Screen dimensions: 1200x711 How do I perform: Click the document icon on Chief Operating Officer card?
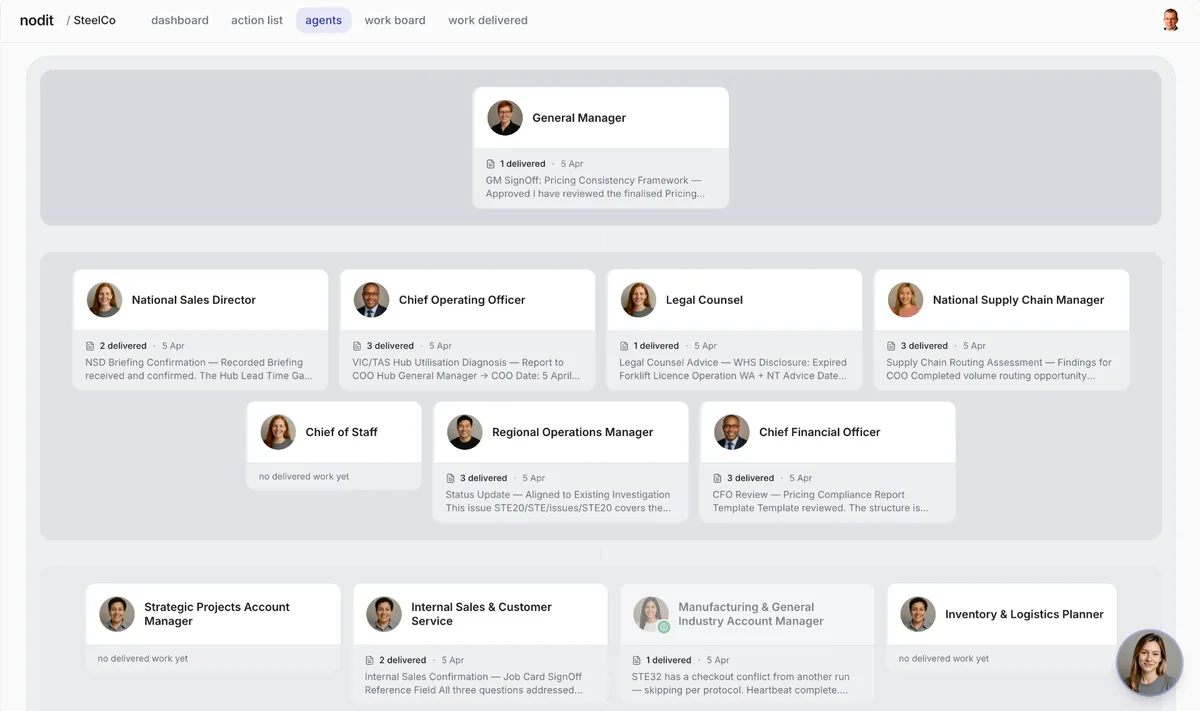click(x=357, y=346)
